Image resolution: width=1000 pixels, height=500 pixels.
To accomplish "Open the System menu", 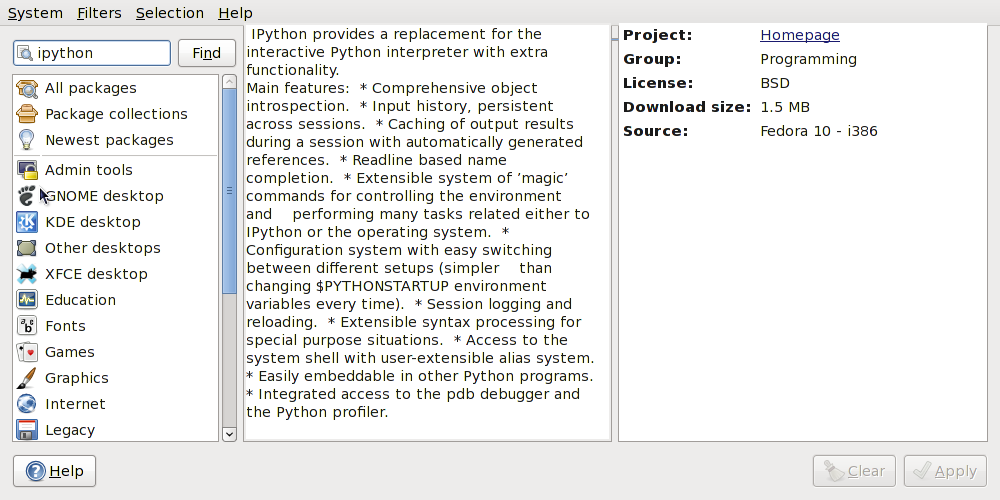I will pyautogui.click(x=35, y=13).
